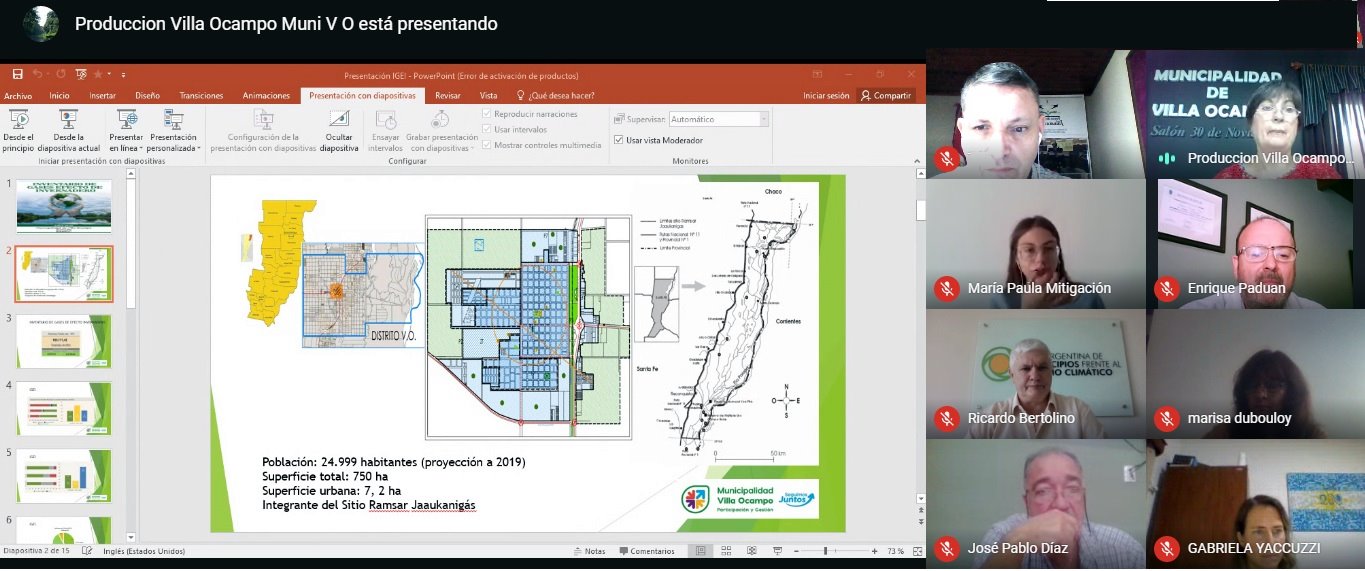Open the Comentarios pane from status bar
Viewport: 1365px width, 571px height.
645,551
